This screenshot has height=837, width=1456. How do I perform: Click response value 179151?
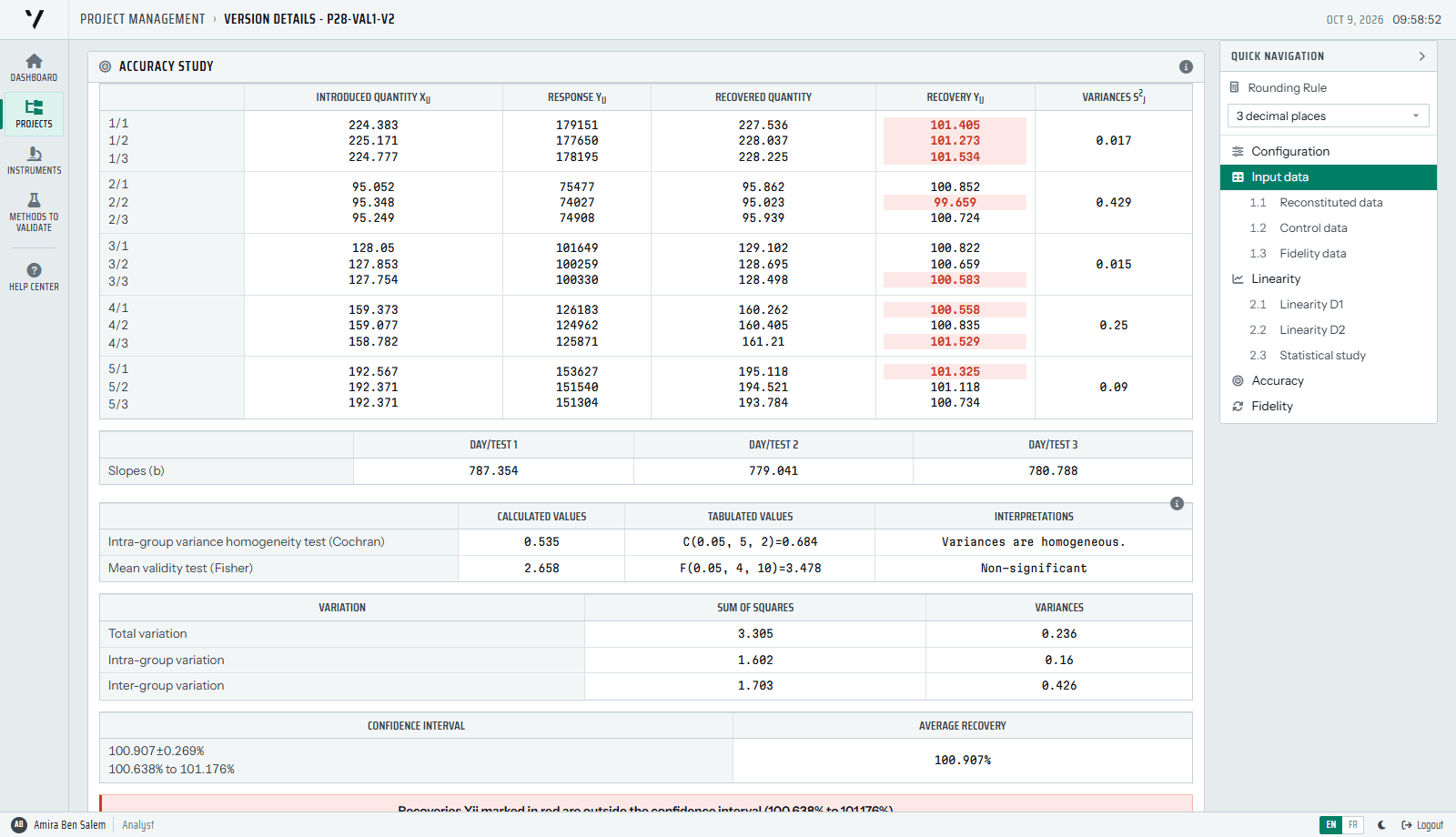[x=577, y=125]
